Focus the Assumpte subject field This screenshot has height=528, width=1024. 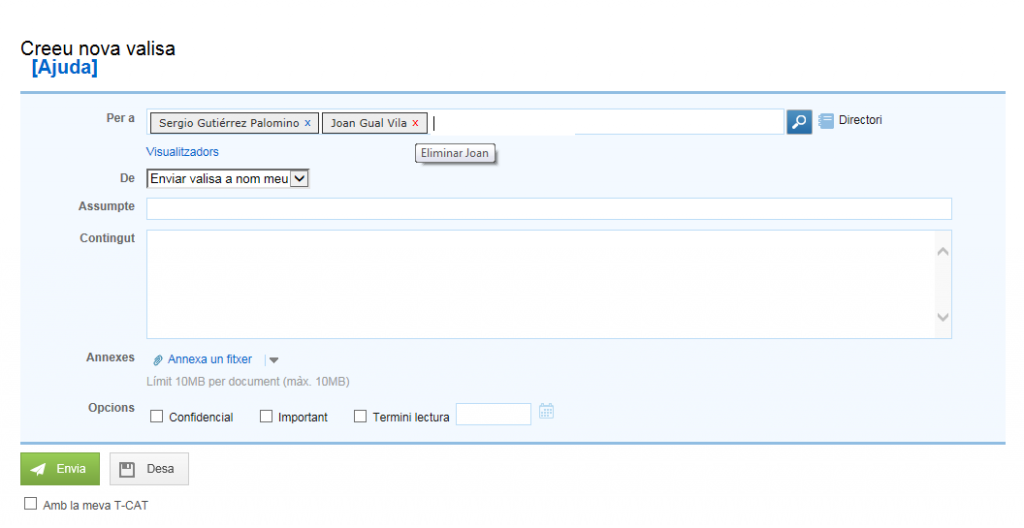(548, 208)
